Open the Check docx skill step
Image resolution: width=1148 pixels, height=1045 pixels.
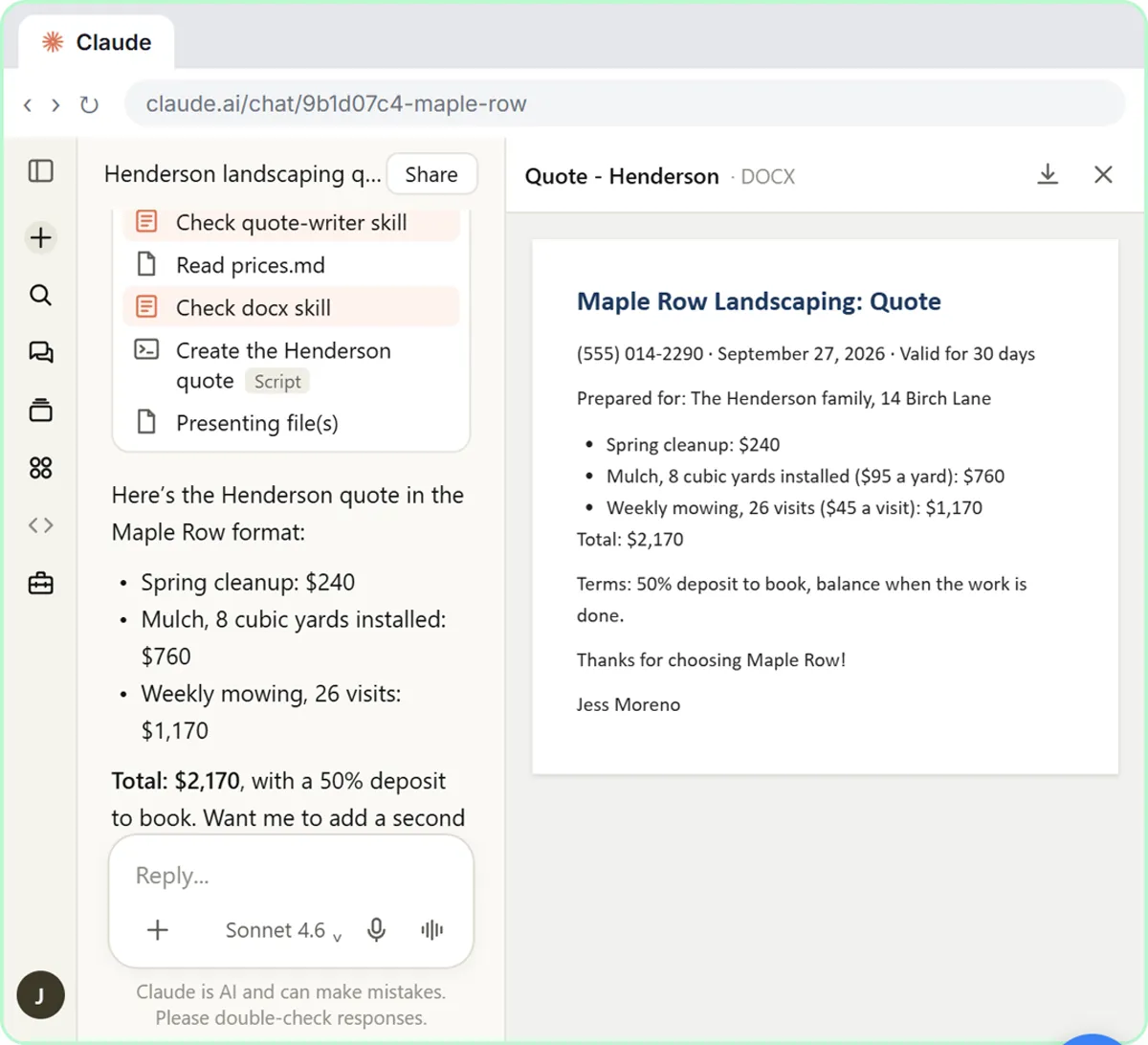pyautogui.click(x=292, y=307)
